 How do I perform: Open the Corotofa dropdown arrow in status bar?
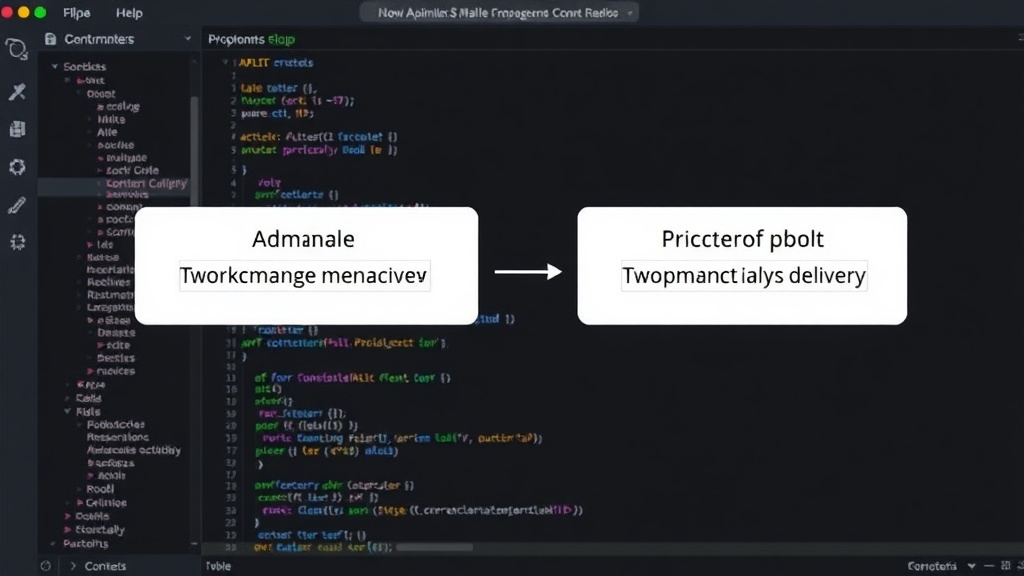click(971, 566)
